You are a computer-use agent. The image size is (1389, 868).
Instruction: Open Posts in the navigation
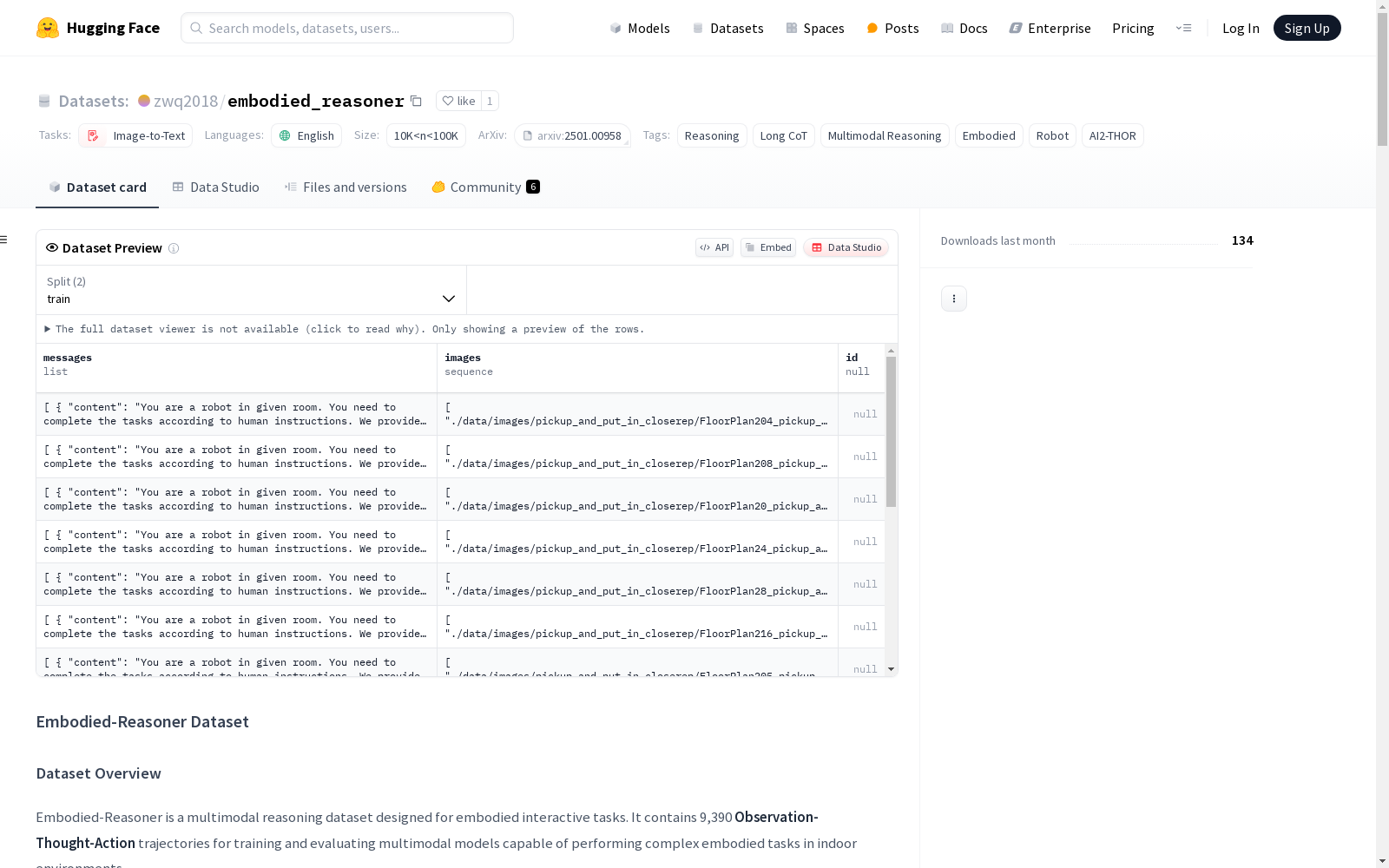click(x=892, y=28)
